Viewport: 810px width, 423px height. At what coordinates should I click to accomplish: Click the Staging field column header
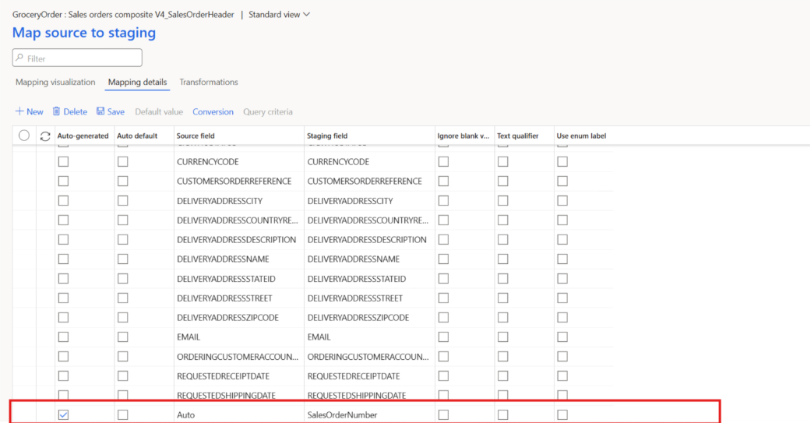[x=327, y=136]
